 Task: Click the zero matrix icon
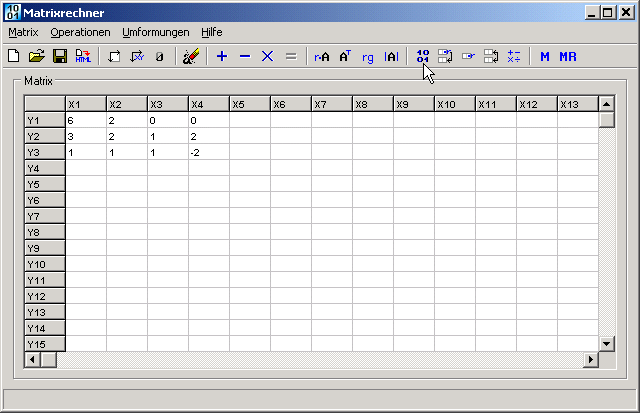click(160, 56)
